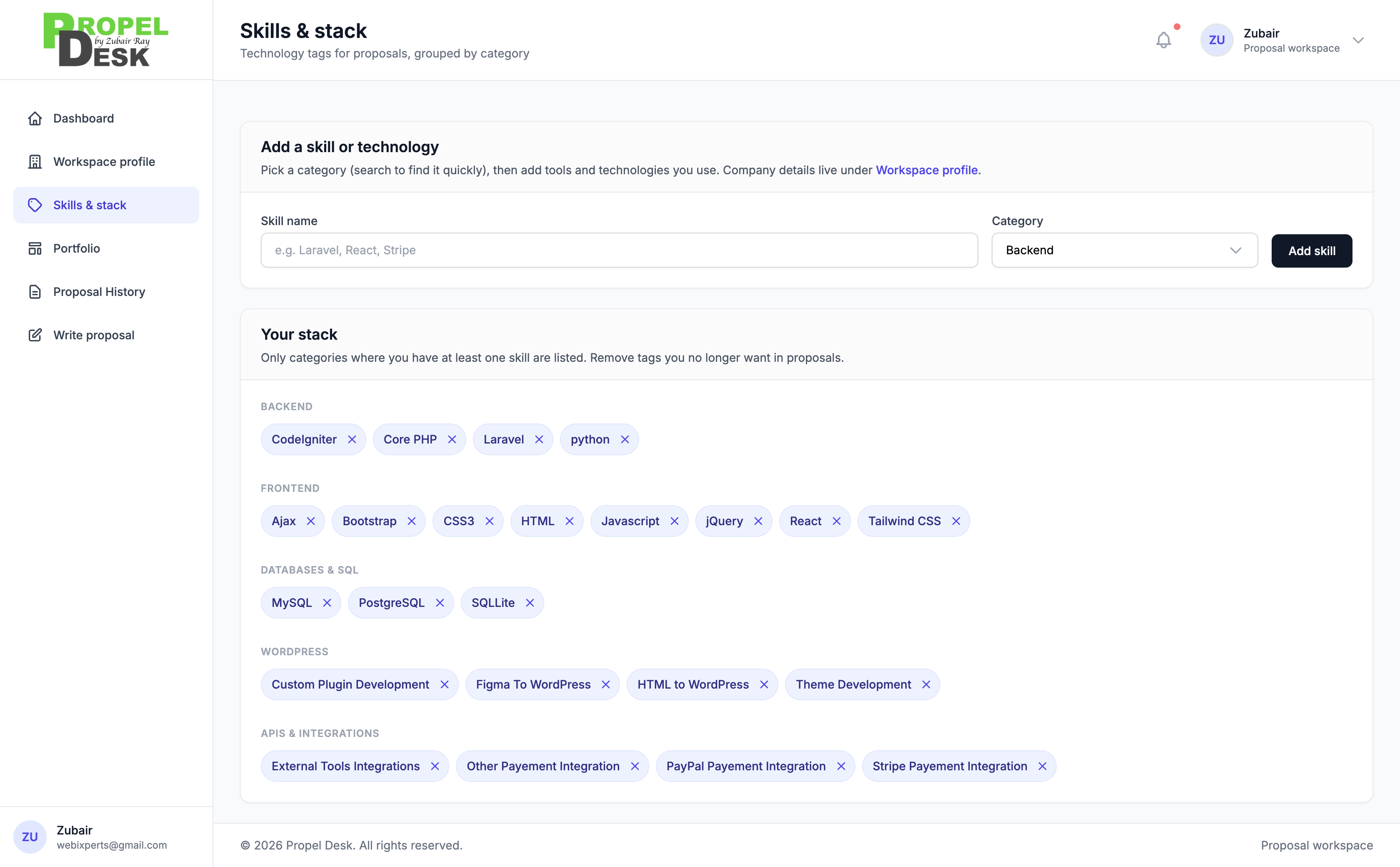Click the Portfolio sidebar icon
Screen dimensions: 1400x867
coord(35,248)
